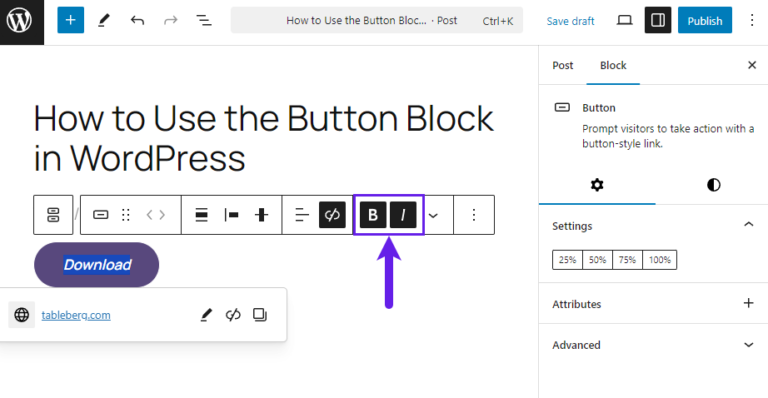Copy link icon beside tableberg.com
The image size is (768, 398).
click(x=260, y=315)
